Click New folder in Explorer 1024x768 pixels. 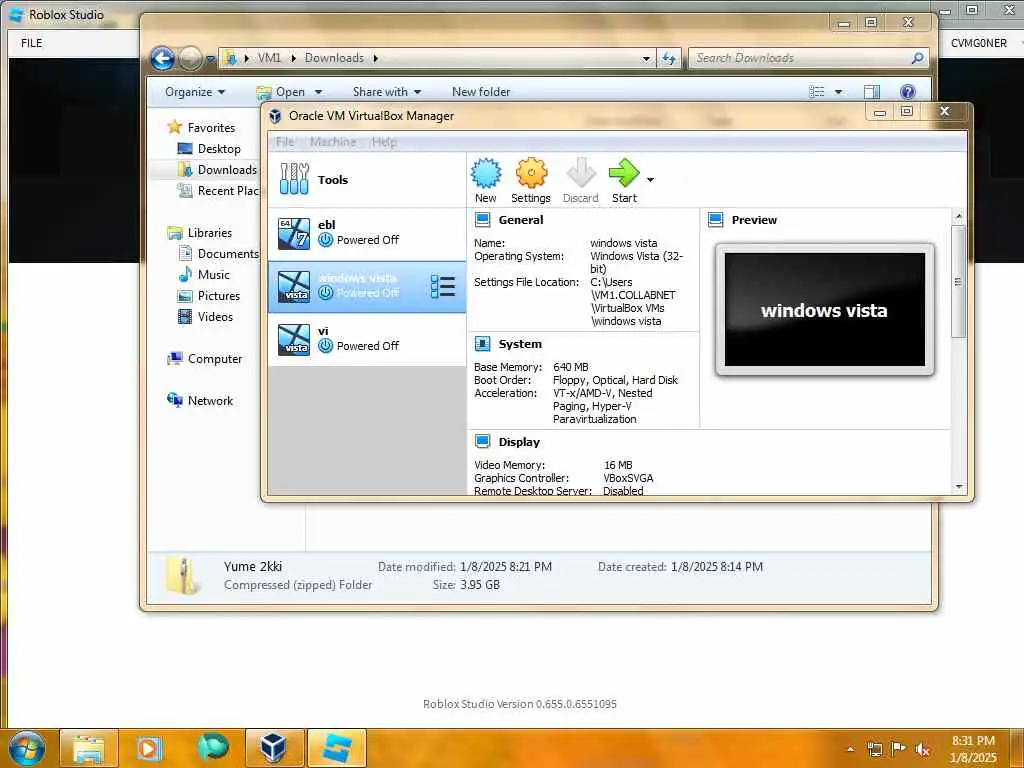(x=481, y=92)
